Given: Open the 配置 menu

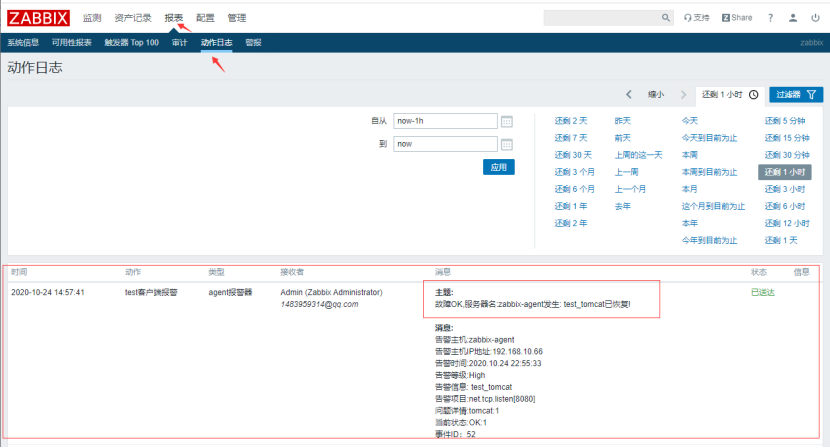Looking at the screenshot, I should click(205, 18).
